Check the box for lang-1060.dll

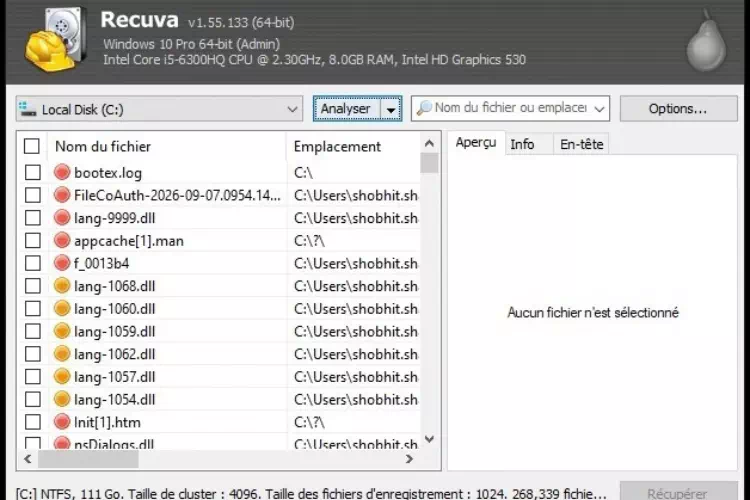pos(33,309)
